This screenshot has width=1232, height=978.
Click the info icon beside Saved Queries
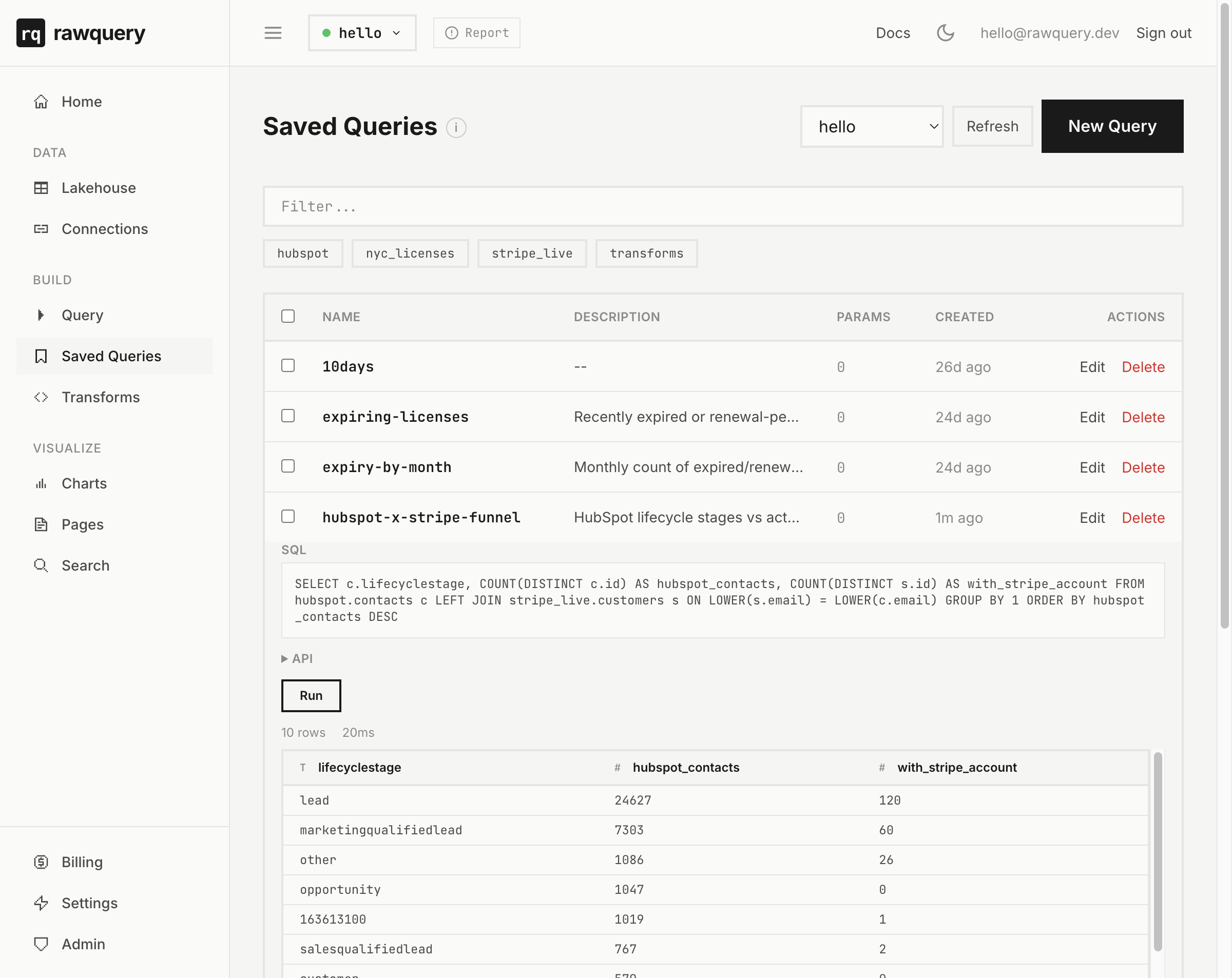click(x=455, y=128)
